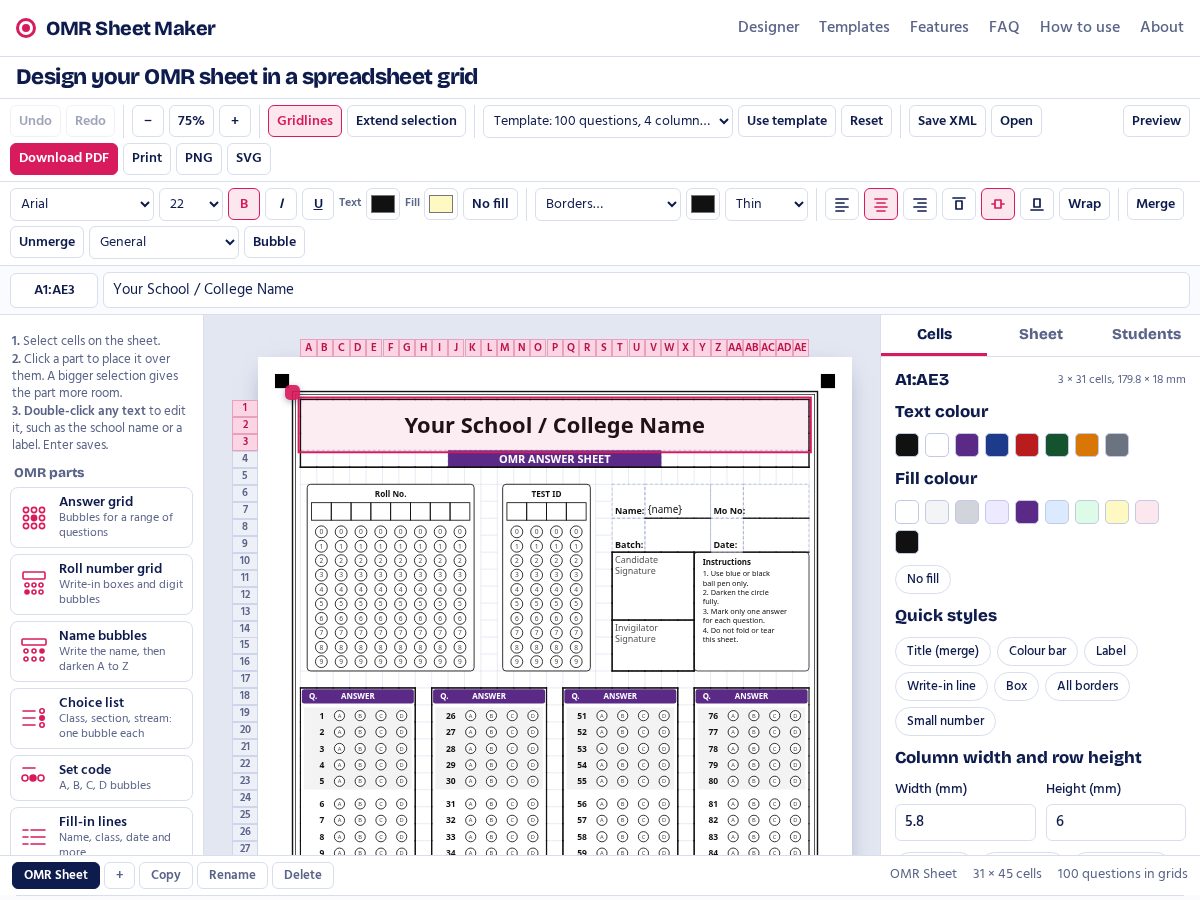Click the Export SVG button
The image size is (1200, 900).
tap(249, 158)
